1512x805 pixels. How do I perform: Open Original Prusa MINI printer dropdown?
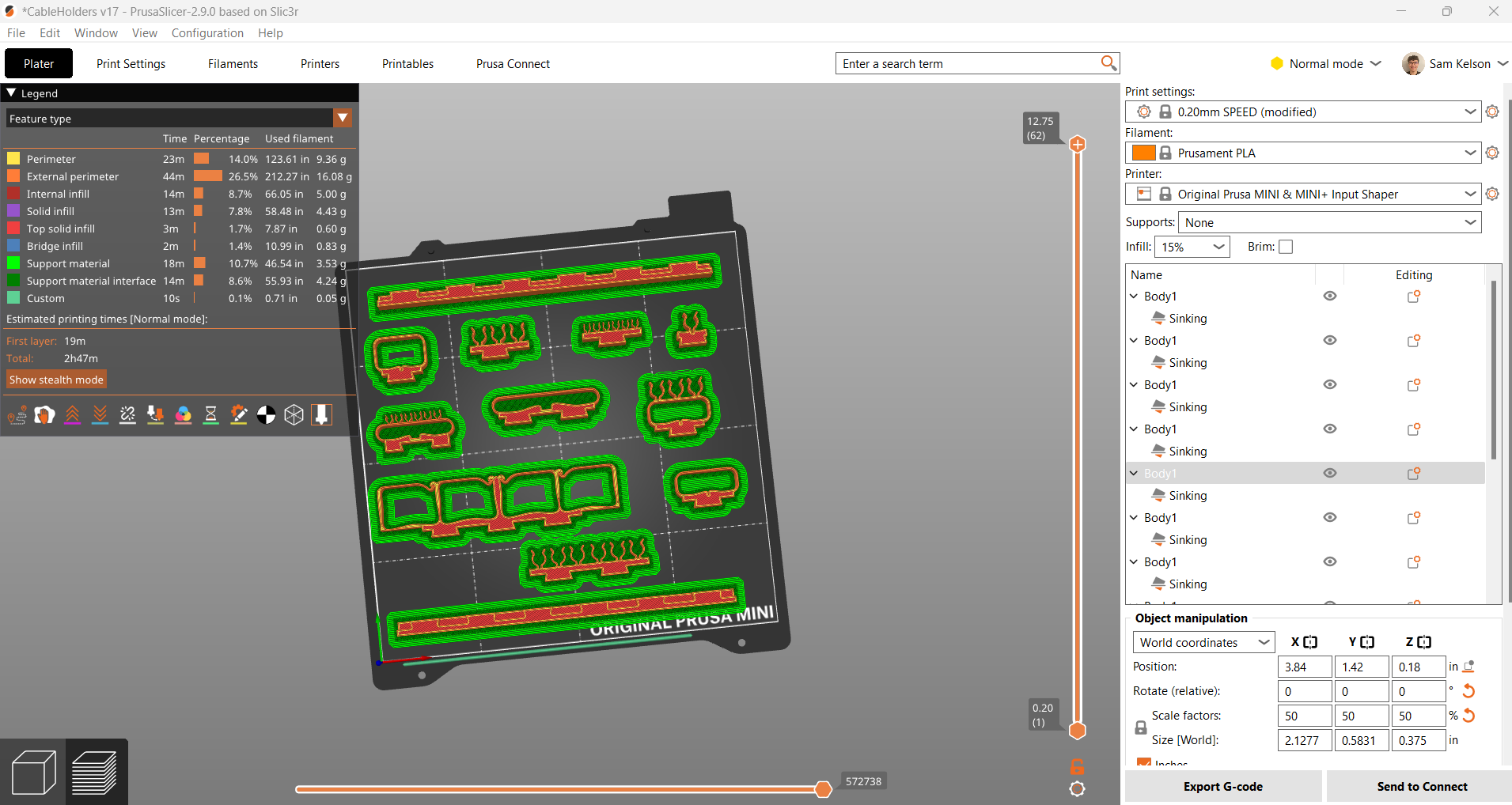(1302, 194)
